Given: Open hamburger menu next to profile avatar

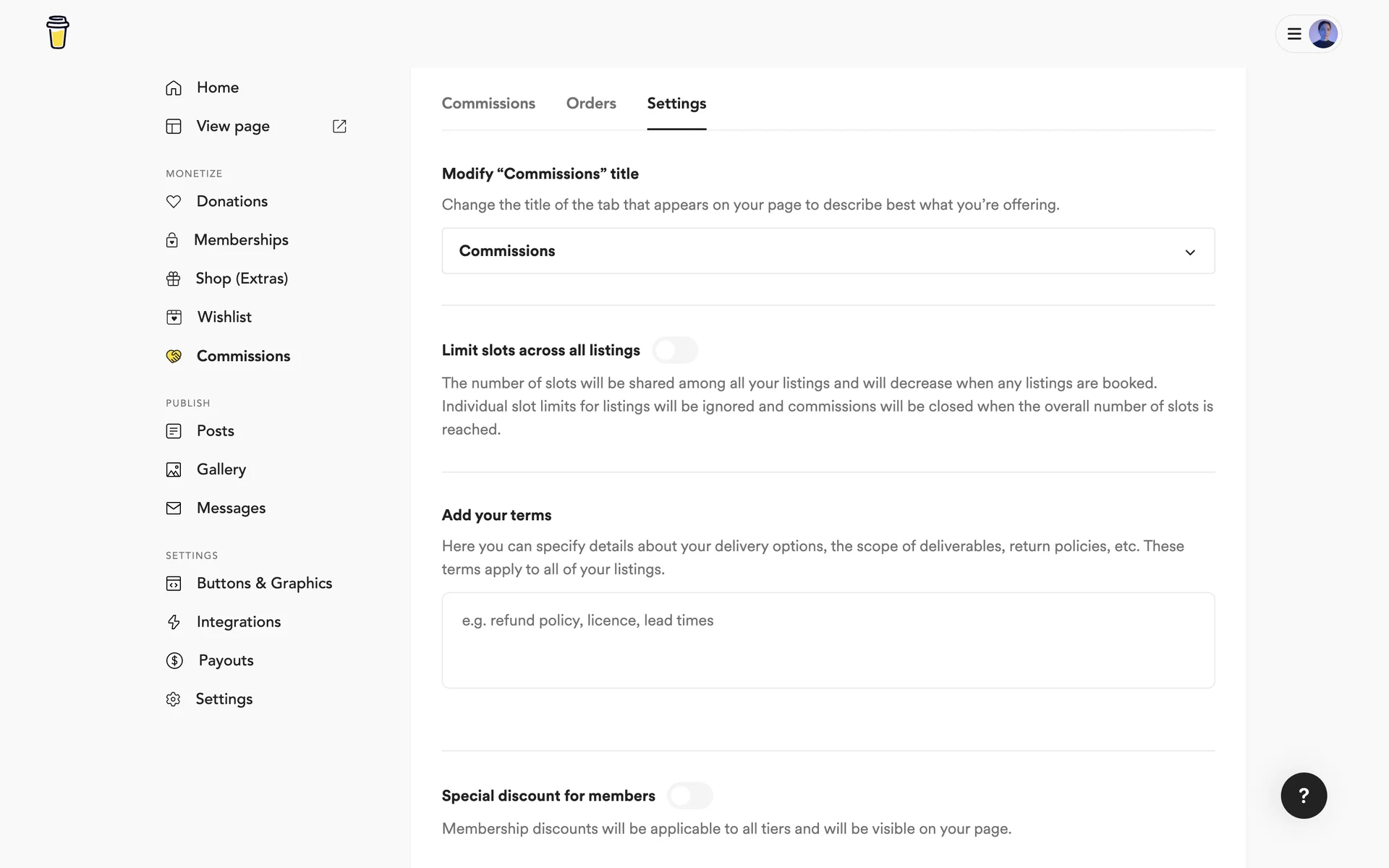Looking at the screenshot, I should (x=1294, y=34).
